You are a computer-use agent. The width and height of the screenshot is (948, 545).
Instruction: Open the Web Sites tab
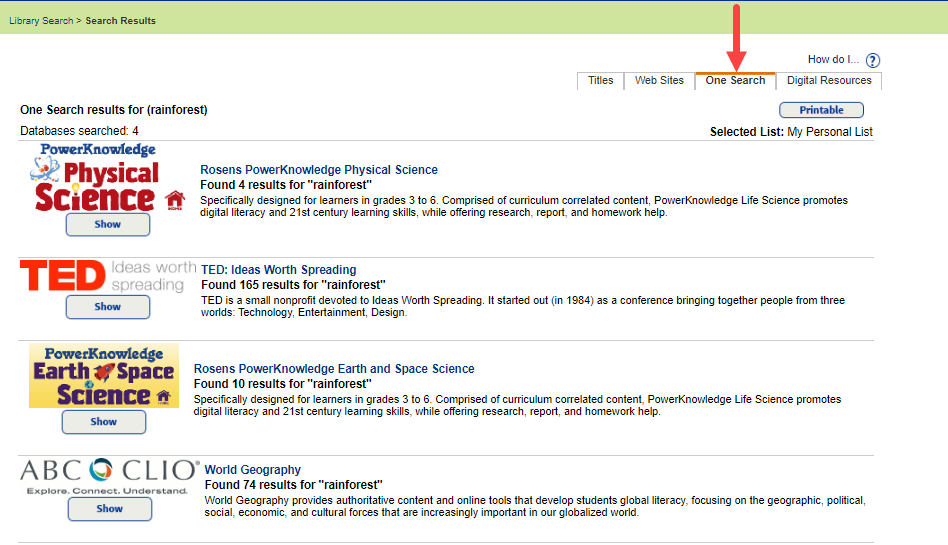659,81
